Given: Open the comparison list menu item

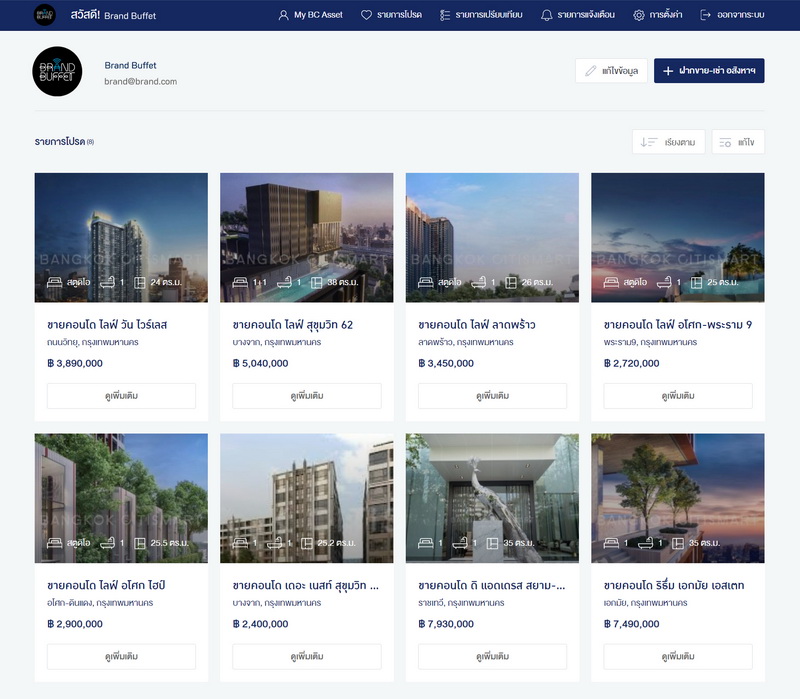Looking at the screenshot, I should tap(480, 15).
